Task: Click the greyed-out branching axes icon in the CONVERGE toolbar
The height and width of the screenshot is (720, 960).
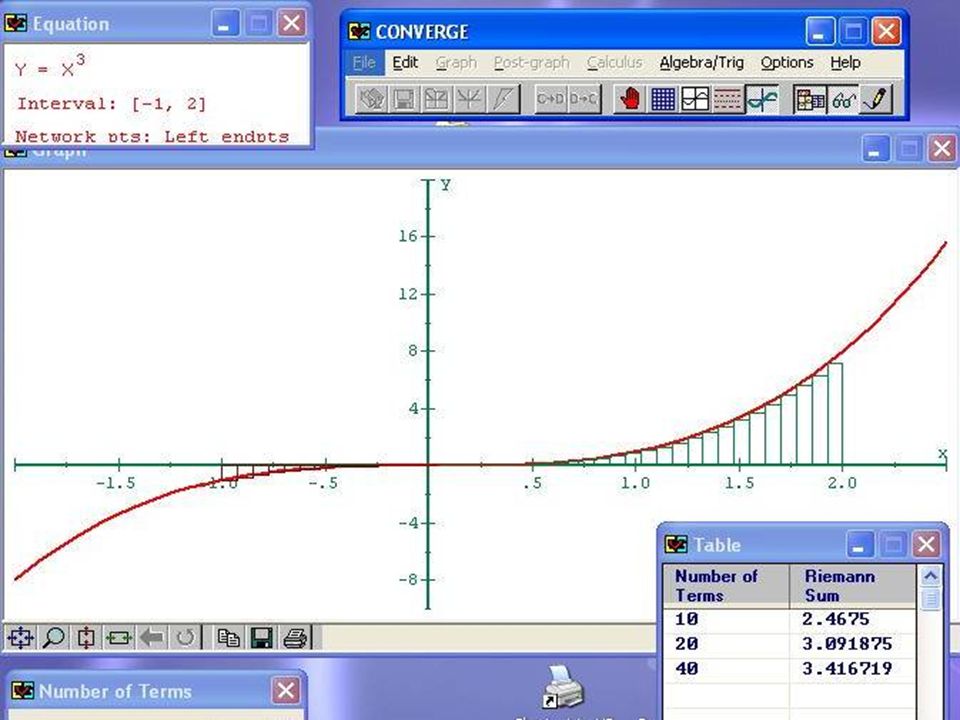Action: click(x=470, y=99)
